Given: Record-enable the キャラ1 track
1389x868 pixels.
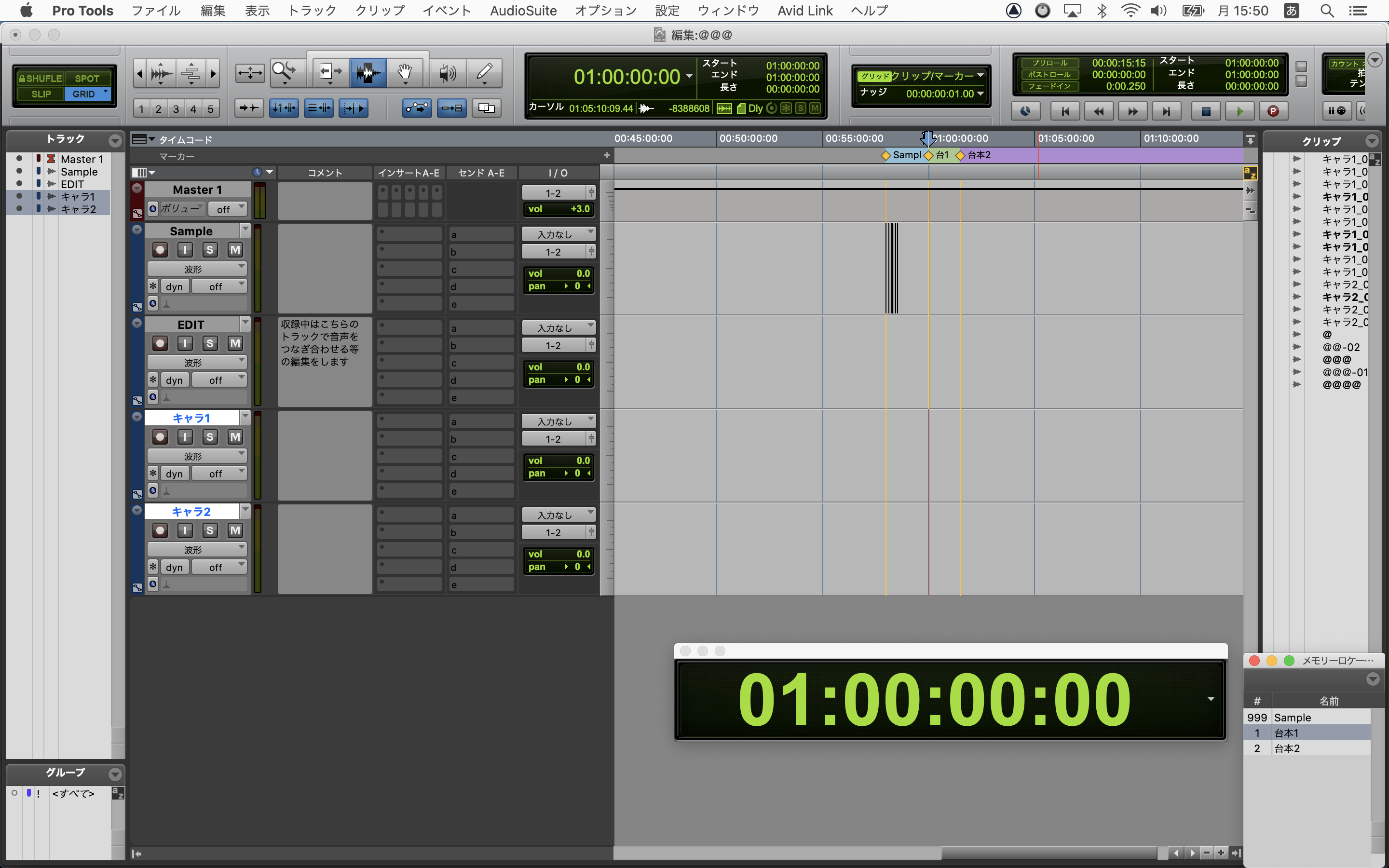Looking at the screenshot, I should [160, 437].
